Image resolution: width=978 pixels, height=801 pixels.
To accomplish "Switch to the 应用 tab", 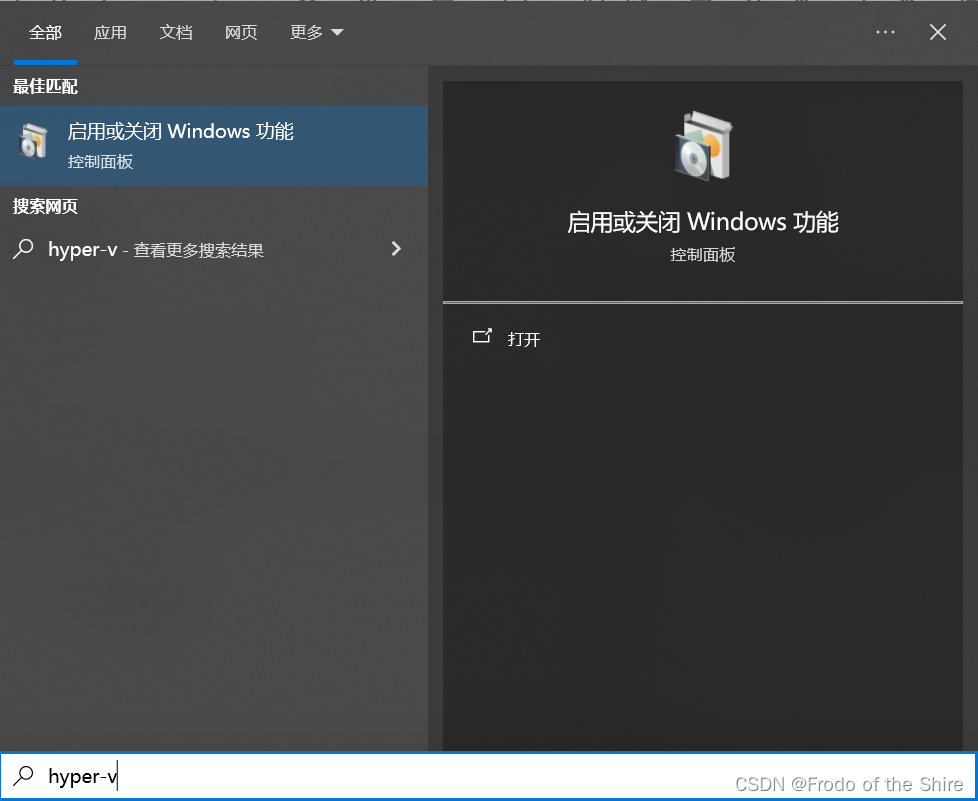I will pos(110,32).
